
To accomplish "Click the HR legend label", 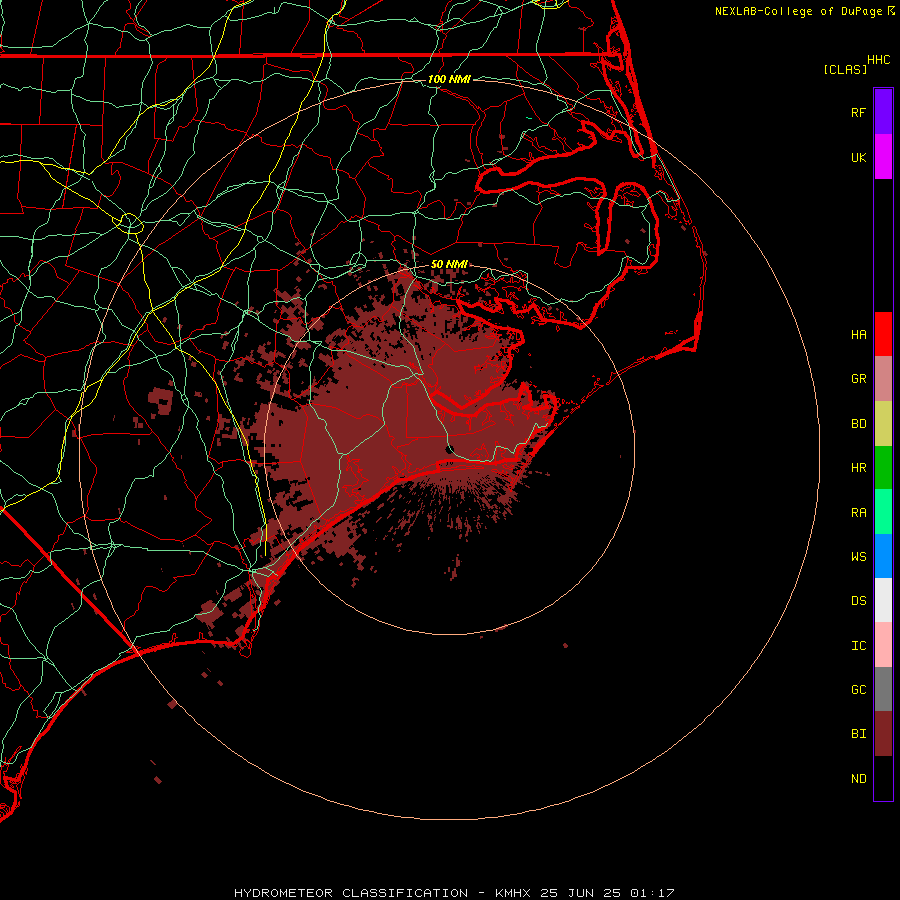I will 858,468.
